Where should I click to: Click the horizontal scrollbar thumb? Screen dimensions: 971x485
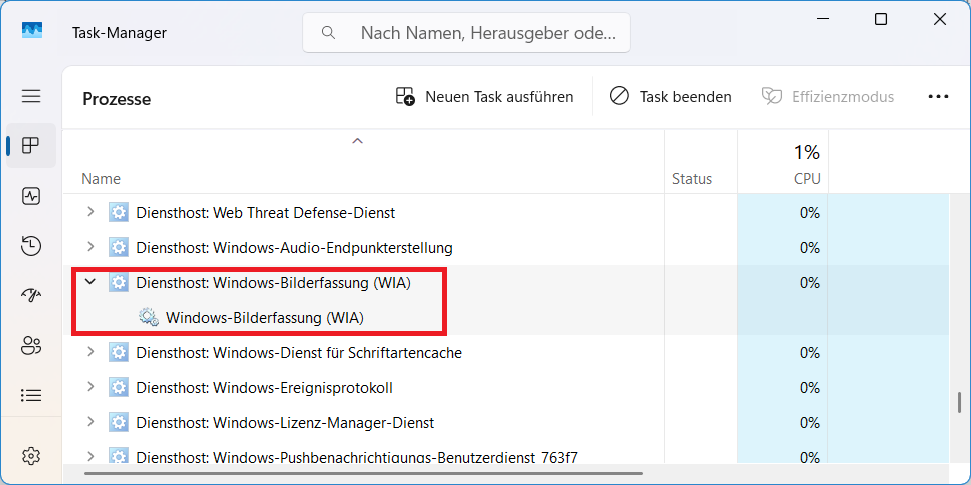coord(363,474)
